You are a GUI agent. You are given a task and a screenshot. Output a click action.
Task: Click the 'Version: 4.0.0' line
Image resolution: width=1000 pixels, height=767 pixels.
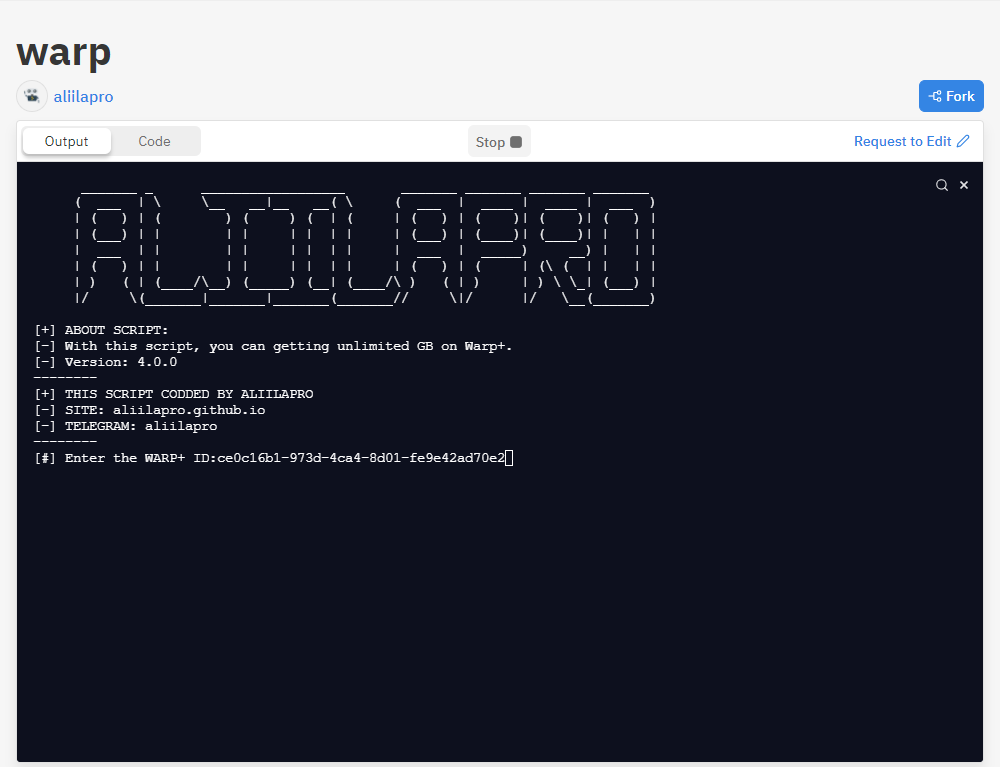click(x=106, y=362)
